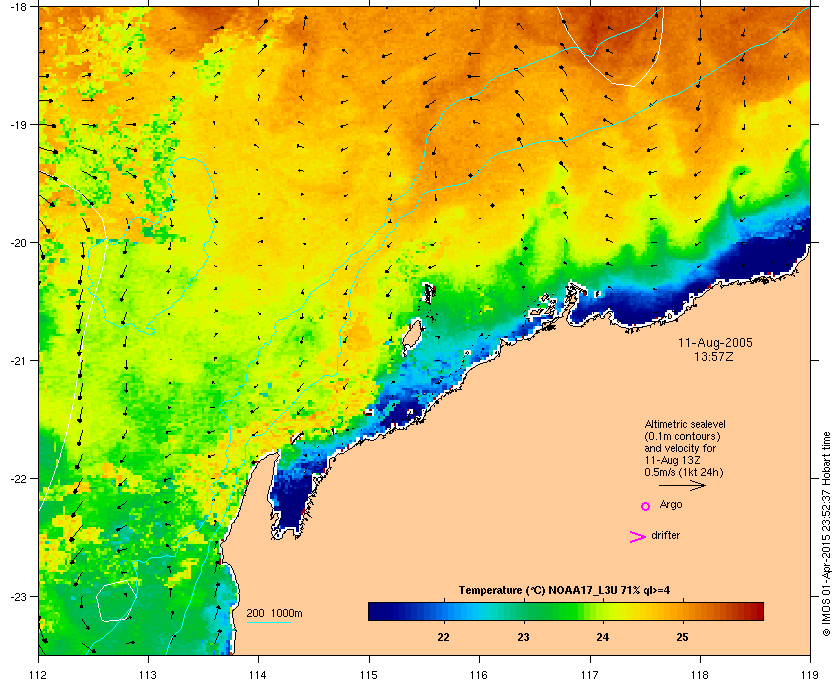
Task: Click the '11-Aug-2005' date label
Action: 715,342
